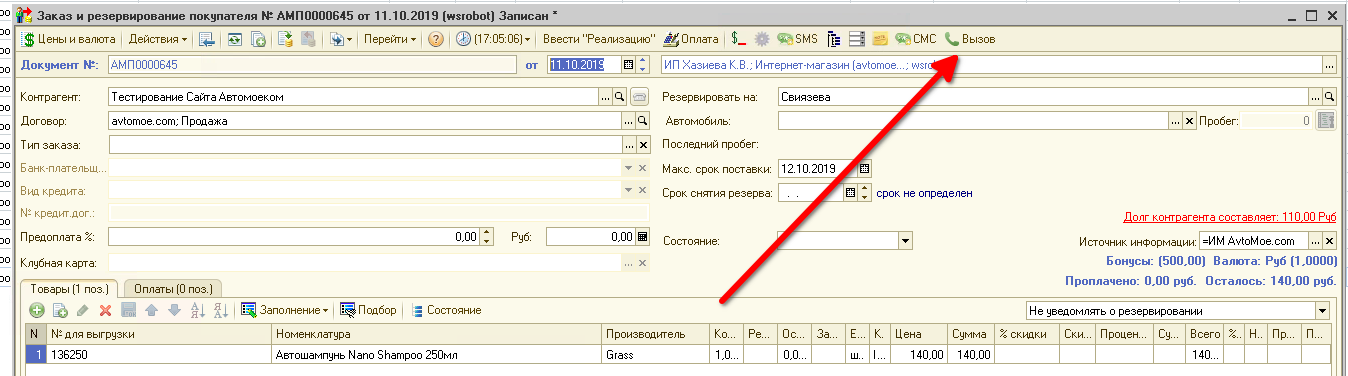This screenshot has width=1348, height=376.
Task: Click the Номенклатура column header
Action: pyautogui.click(x=437, y=334)
